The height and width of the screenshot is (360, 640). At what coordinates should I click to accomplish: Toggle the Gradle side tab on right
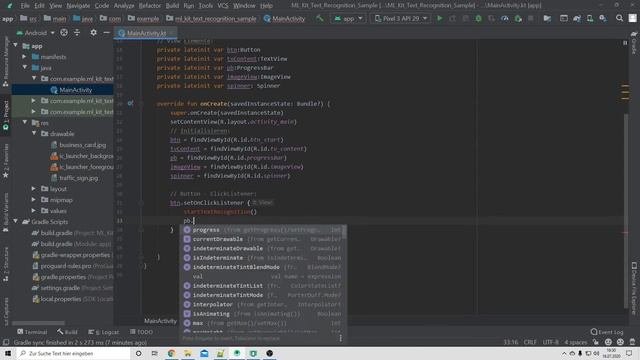(x=634, y=43)
